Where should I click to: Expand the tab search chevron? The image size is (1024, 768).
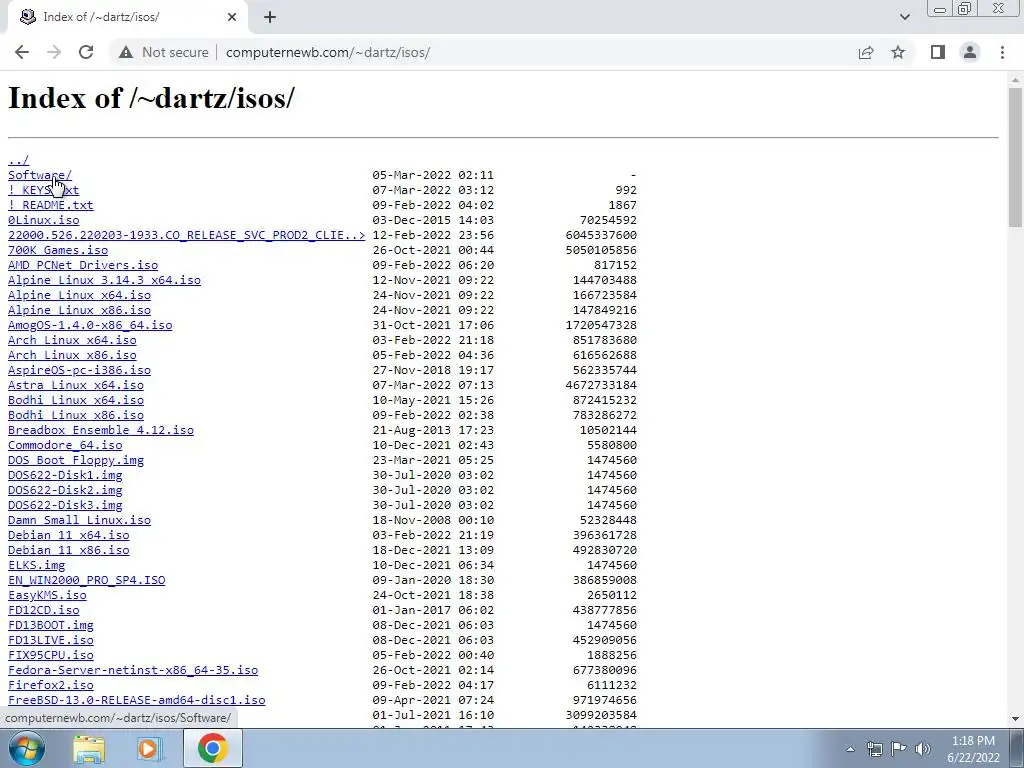(x=904, y=17)
